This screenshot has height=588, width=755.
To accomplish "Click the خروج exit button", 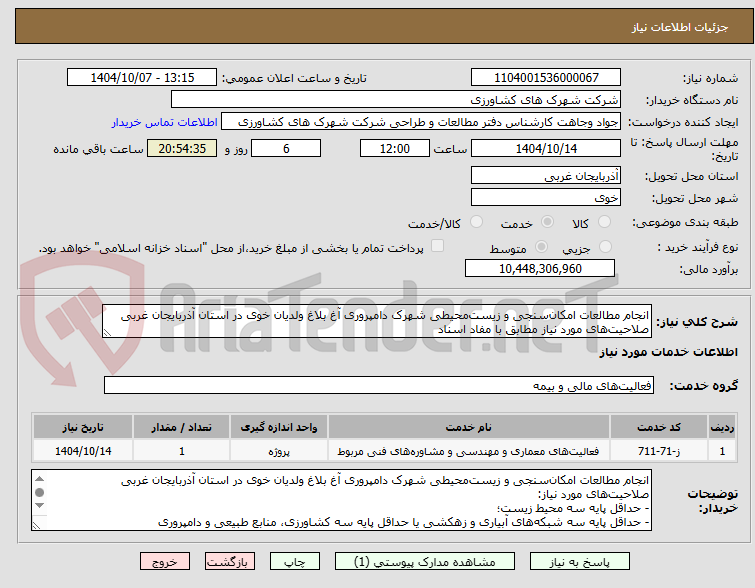I will point(165,562).
